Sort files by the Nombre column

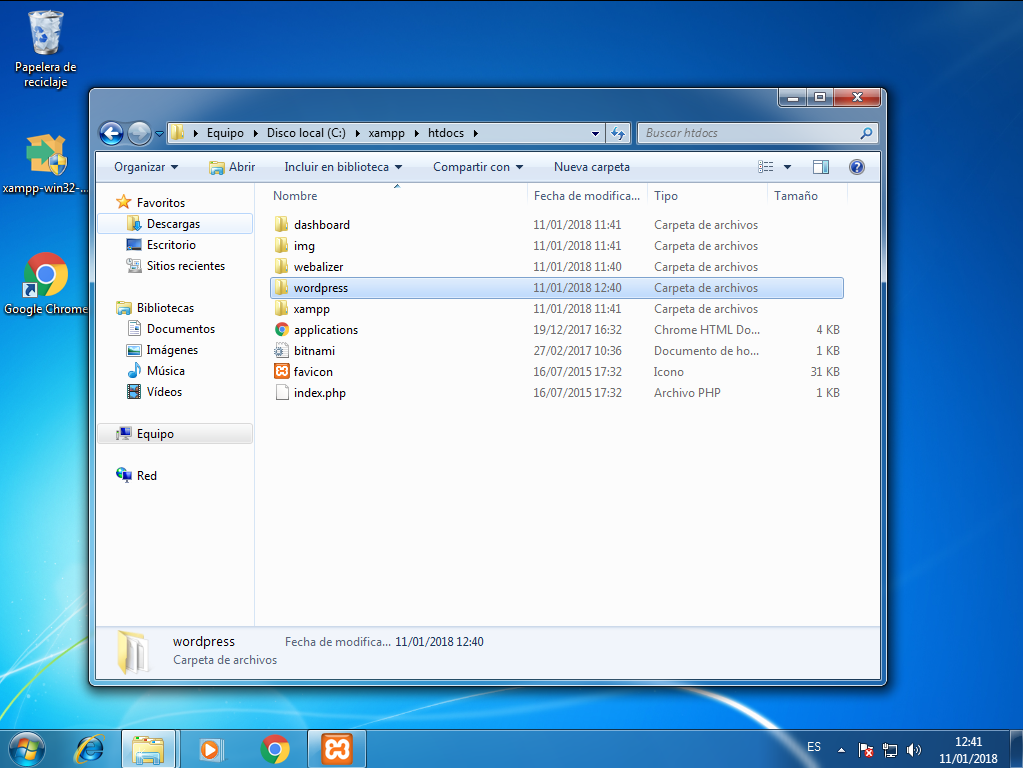click(294, 196)
